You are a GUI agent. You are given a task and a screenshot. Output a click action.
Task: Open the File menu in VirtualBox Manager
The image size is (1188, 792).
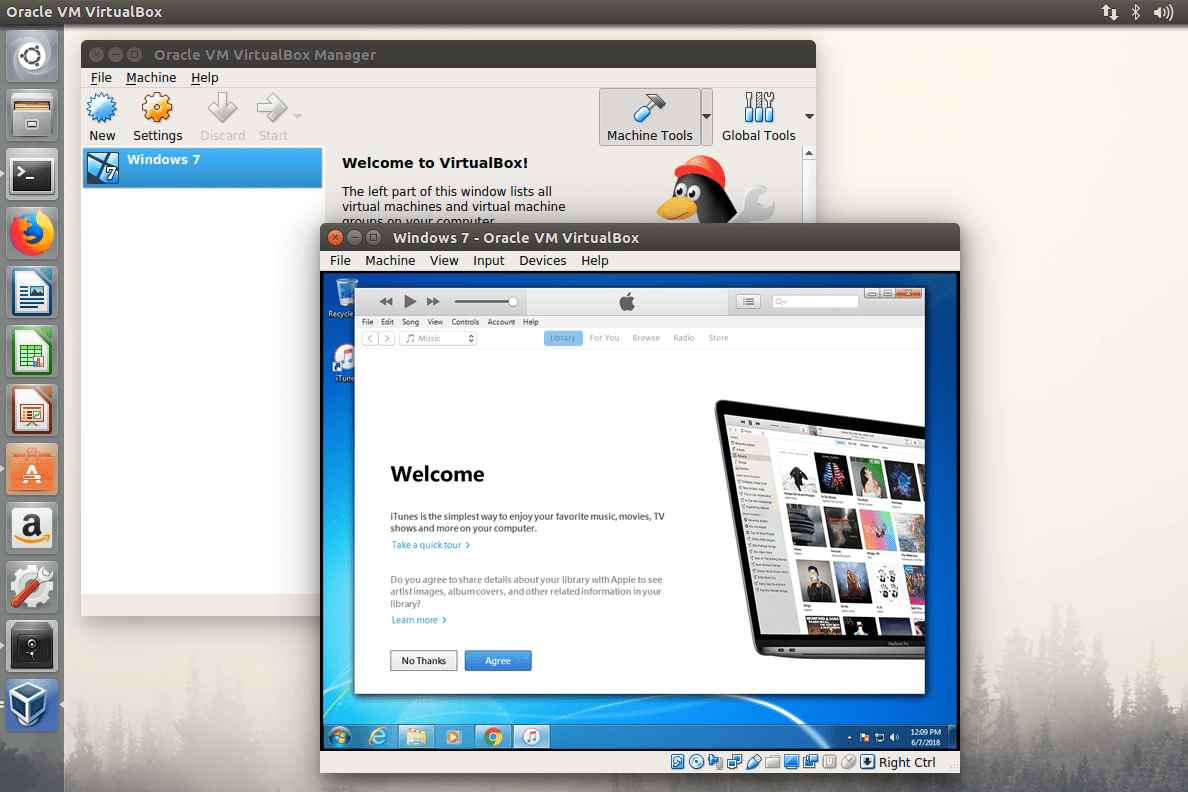[101, 77]
